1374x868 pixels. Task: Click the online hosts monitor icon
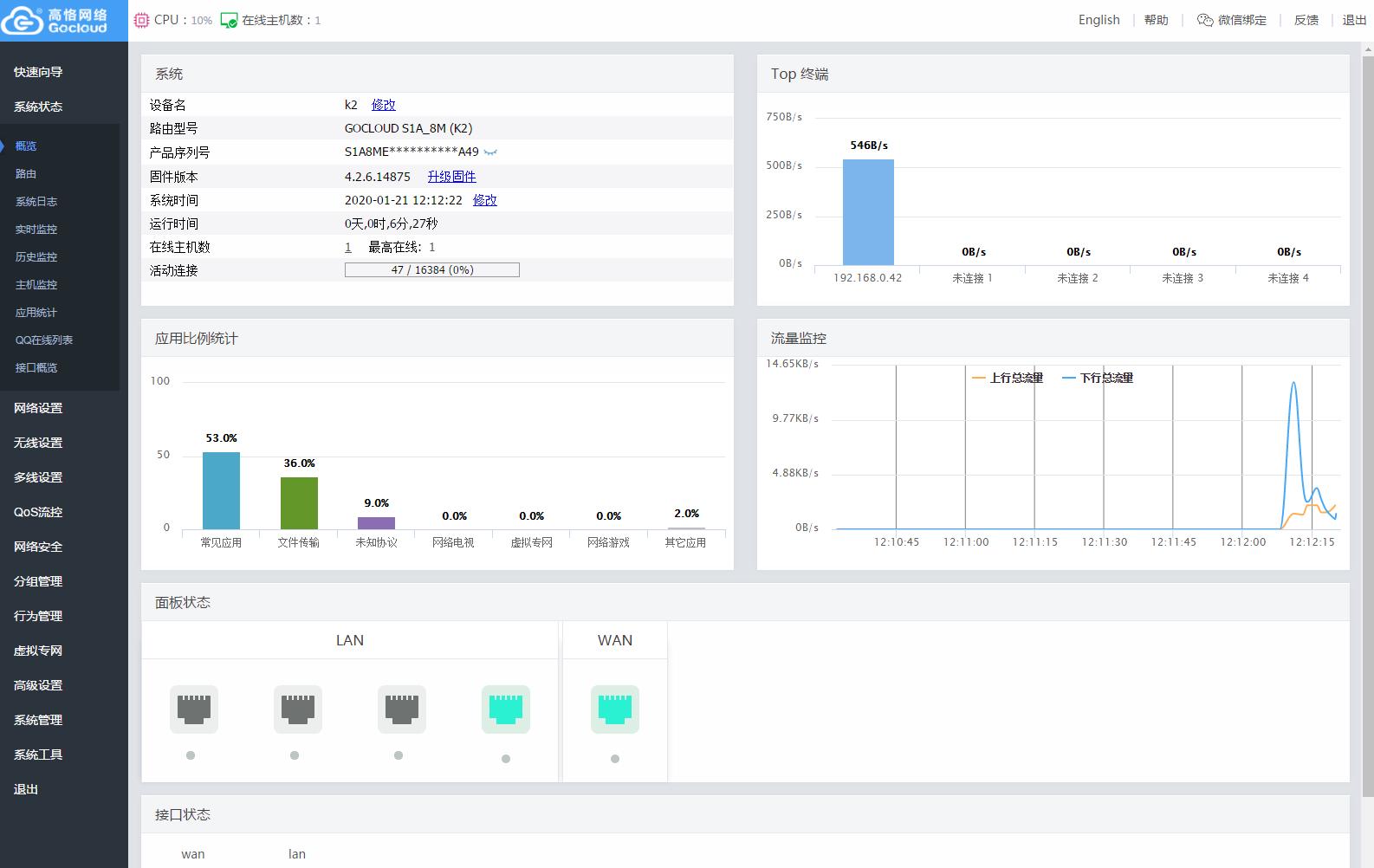point(229,20)
